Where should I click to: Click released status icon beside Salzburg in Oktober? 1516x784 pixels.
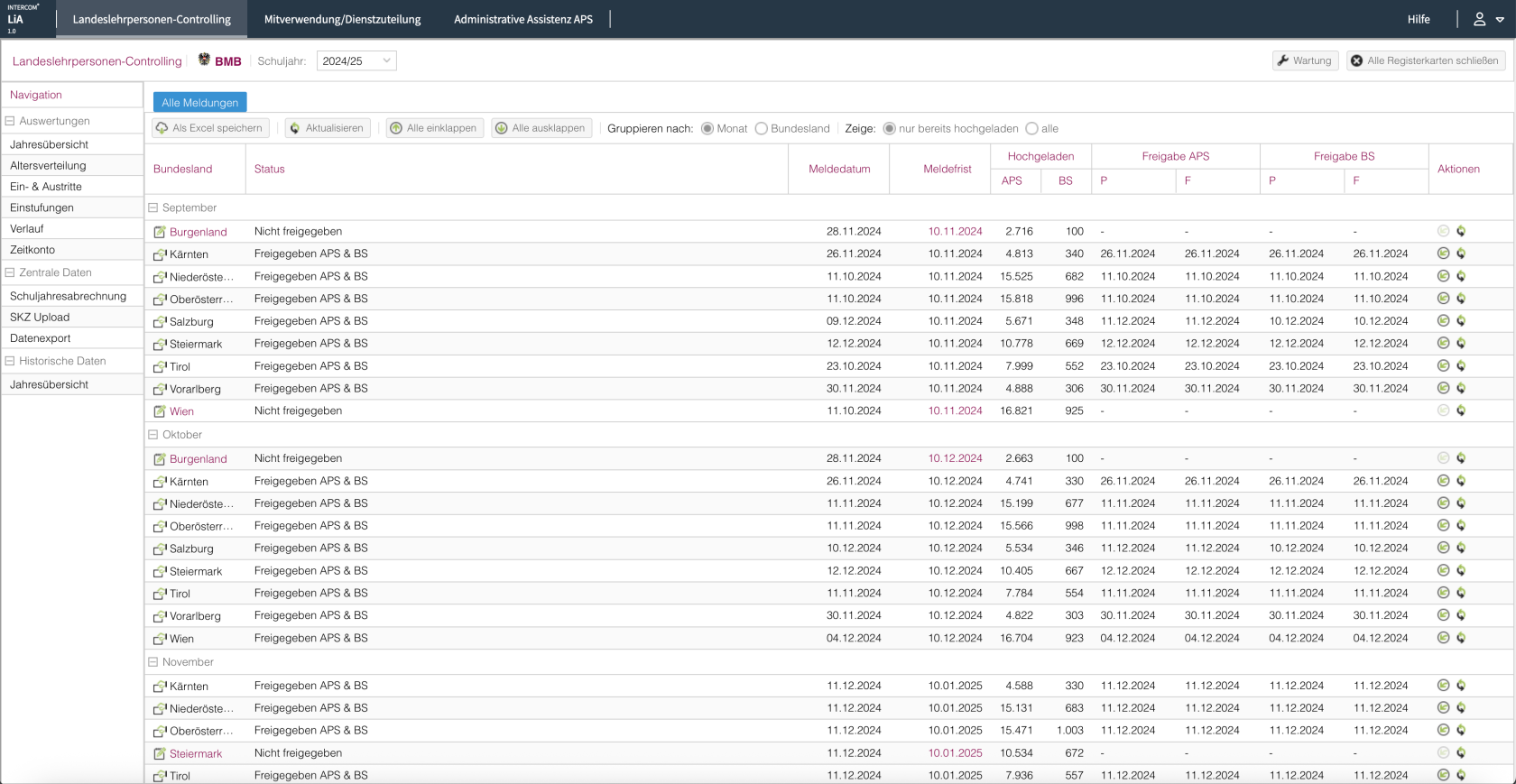tap(160, 549)
